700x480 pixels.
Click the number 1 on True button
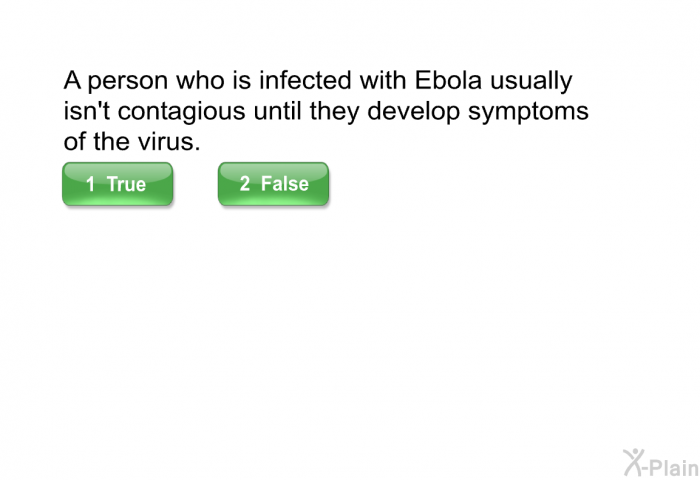91,184
